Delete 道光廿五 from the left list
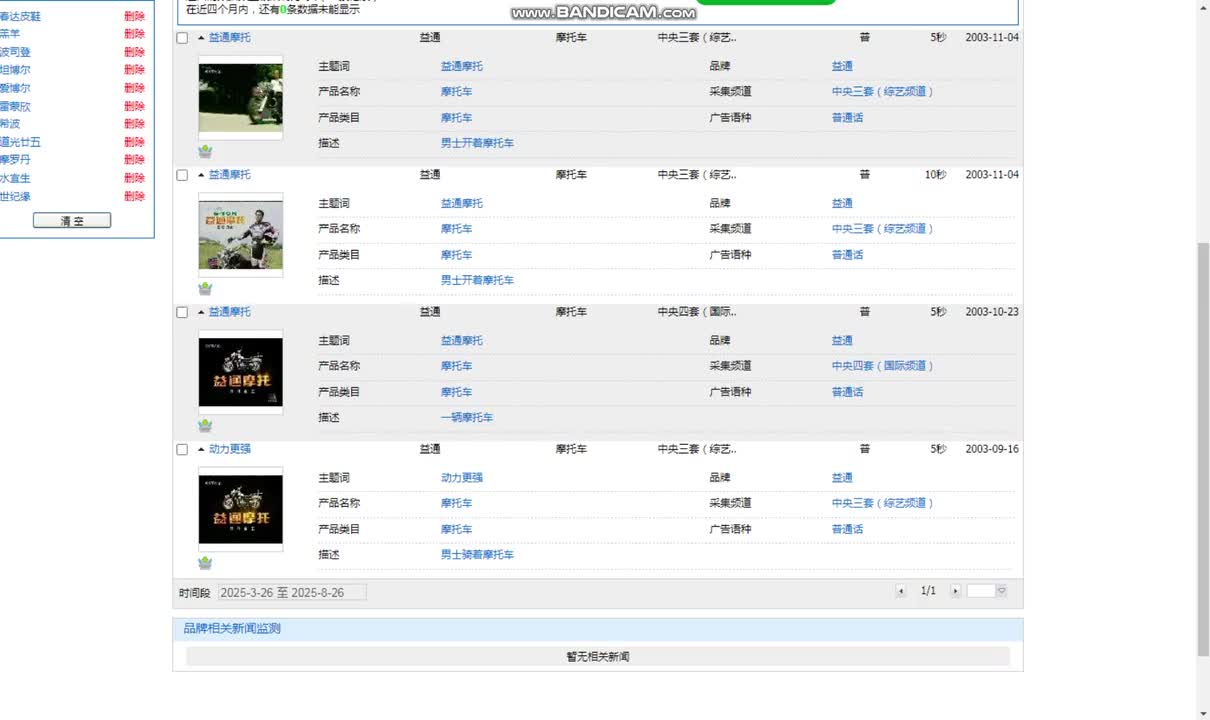Viewport: 1210px width, 720px height. [x=134, y=142]
